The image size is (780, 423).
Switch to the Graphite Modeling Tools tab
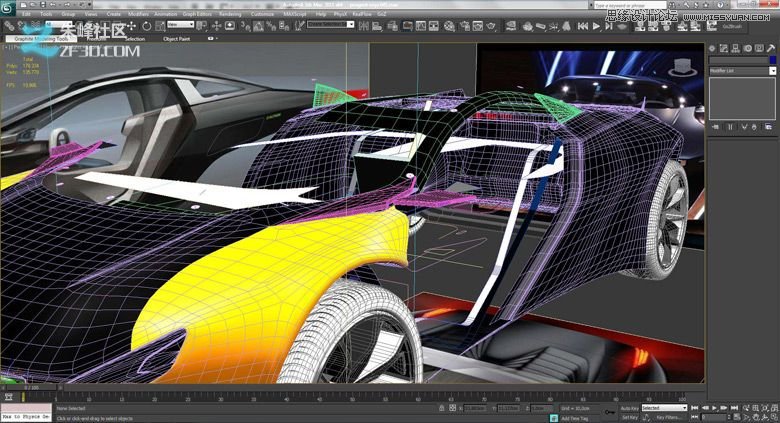pyautogui.click(x=41, y=38)
